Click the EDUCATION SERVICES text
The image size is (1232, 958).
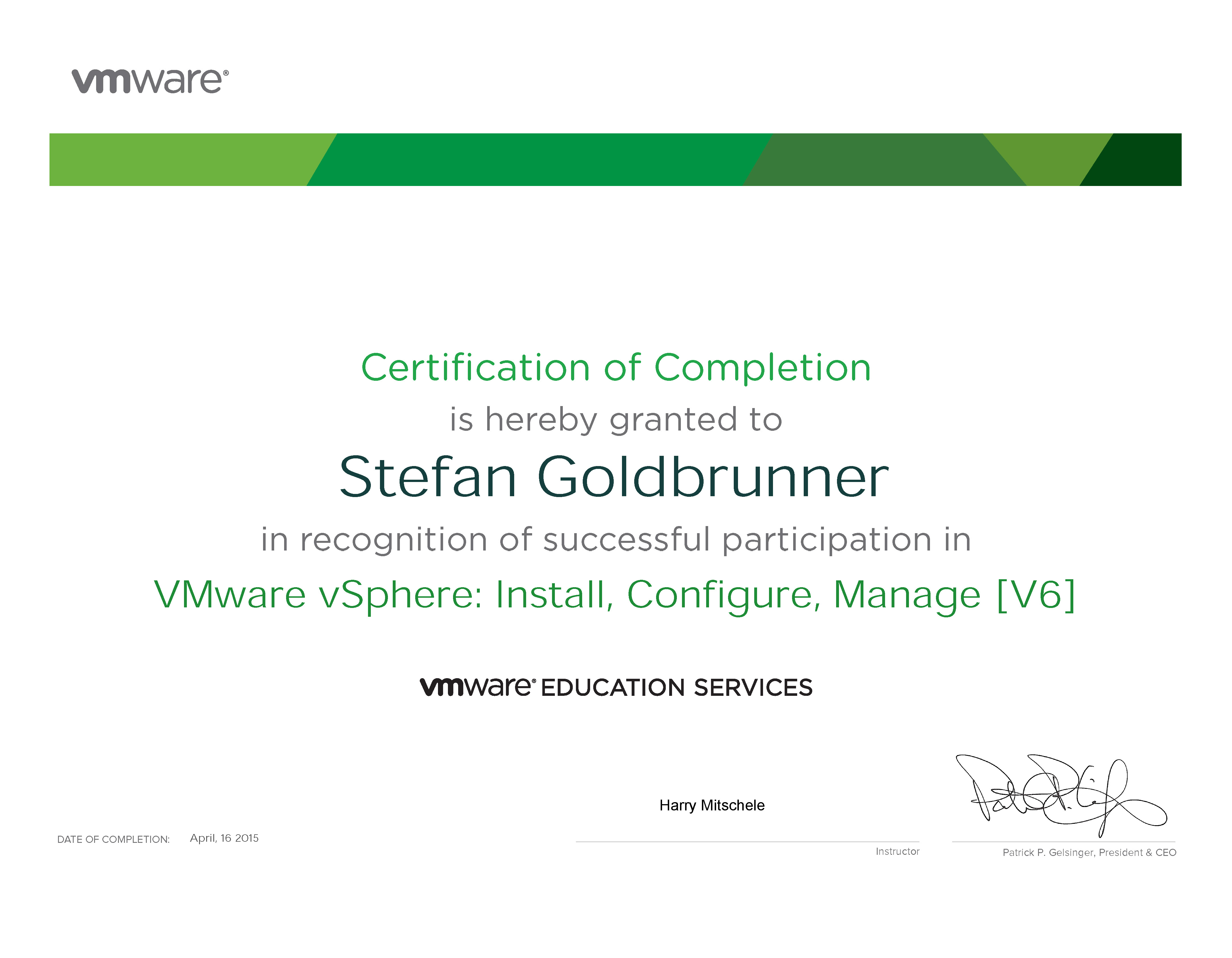[x=676, y=688]
